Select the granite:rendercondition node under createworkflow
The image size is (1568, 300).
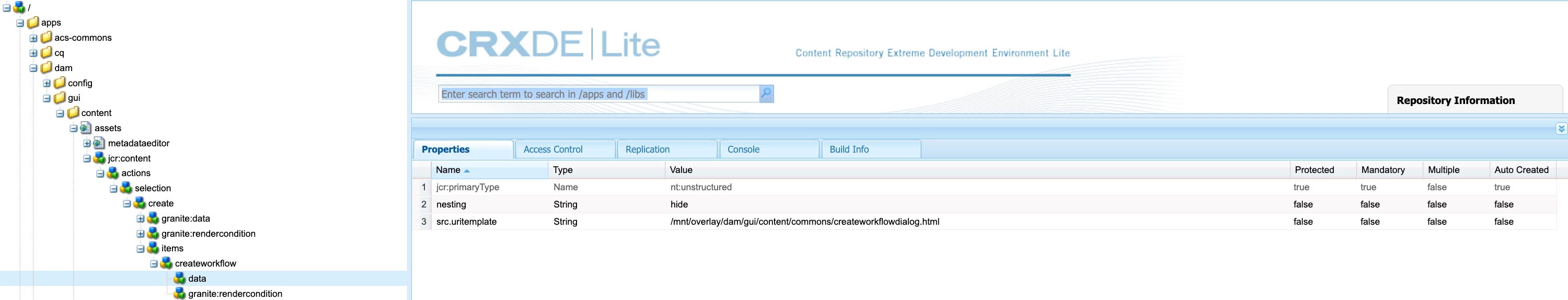[x=235, y=294]
